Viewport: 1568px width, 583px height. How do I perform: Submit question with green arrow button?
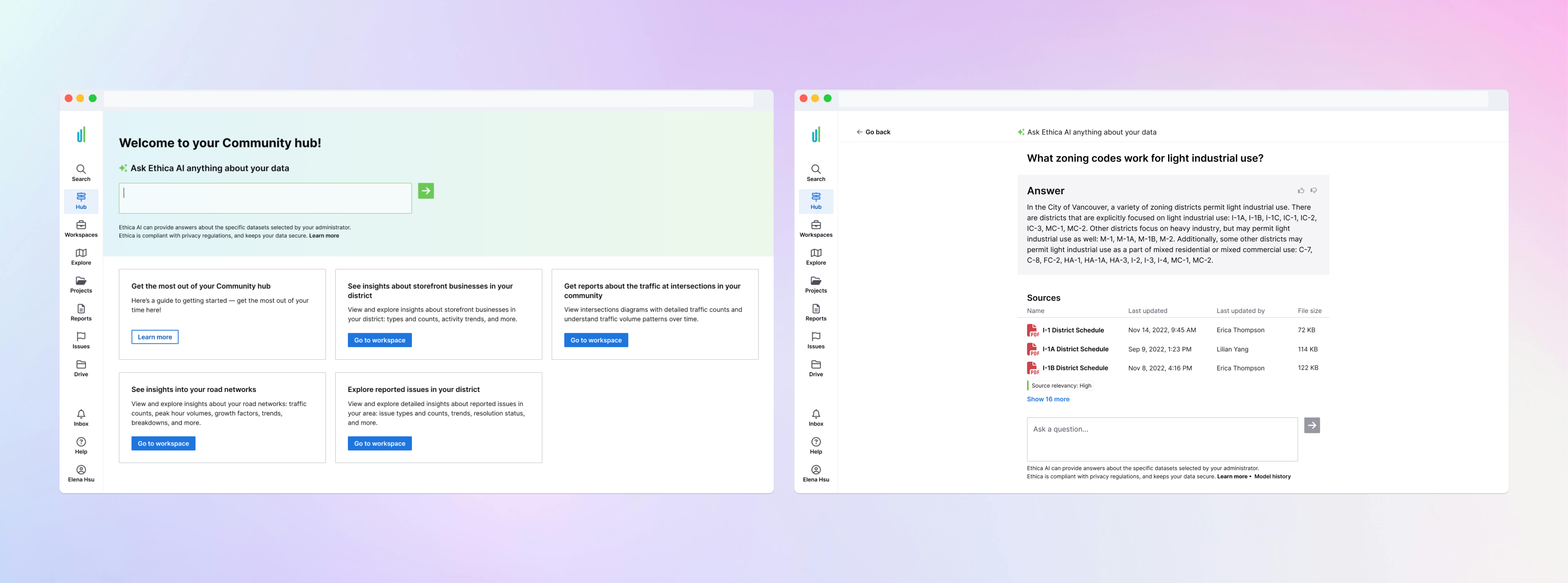[426, 191]
